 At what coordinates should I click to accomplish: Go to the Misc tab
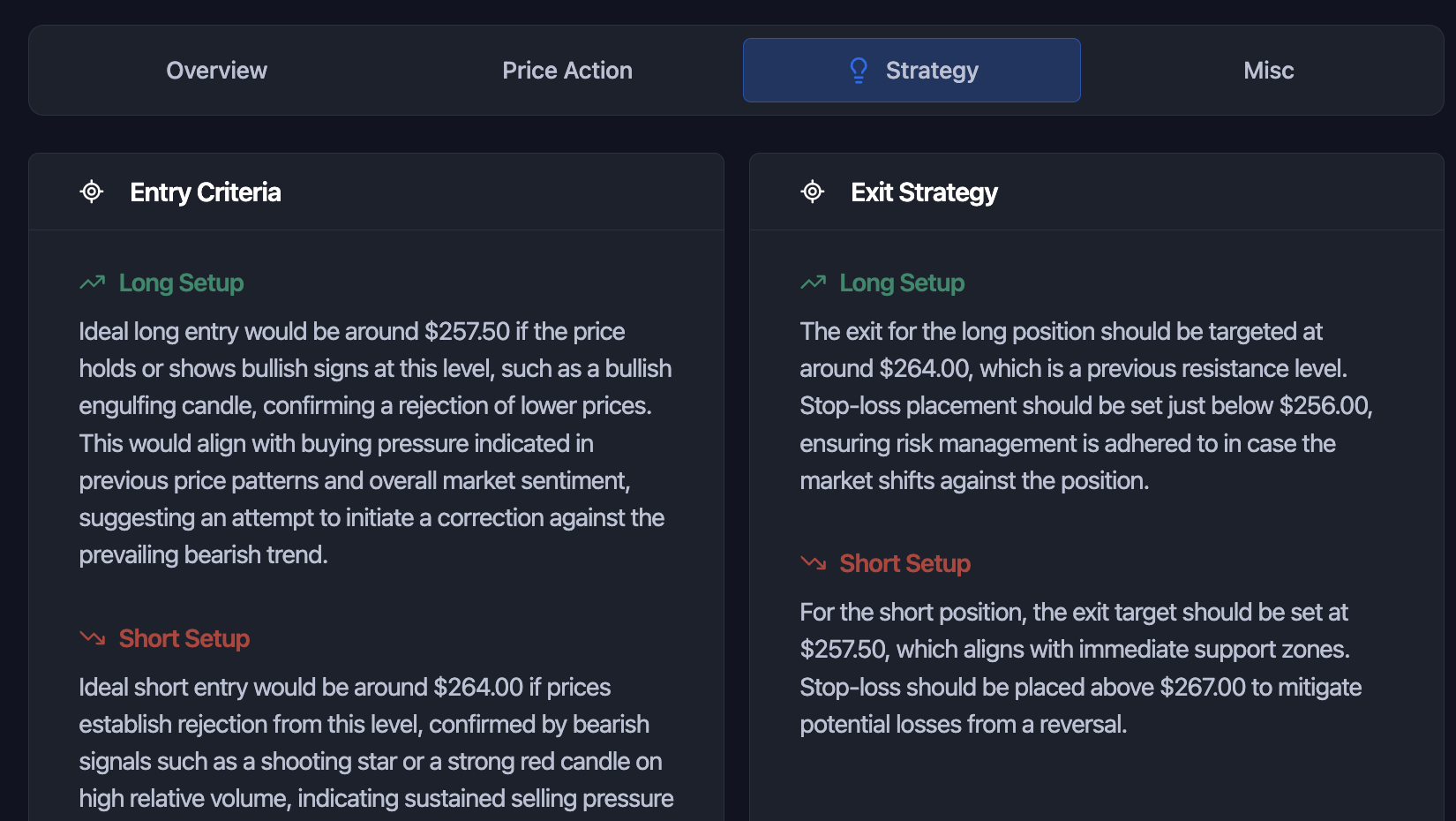(x=1268, y=71)
